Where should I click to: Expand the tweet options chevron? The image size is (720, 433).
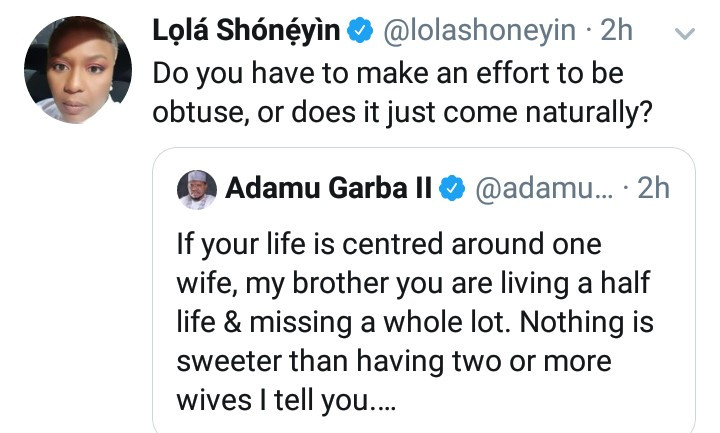685,33
